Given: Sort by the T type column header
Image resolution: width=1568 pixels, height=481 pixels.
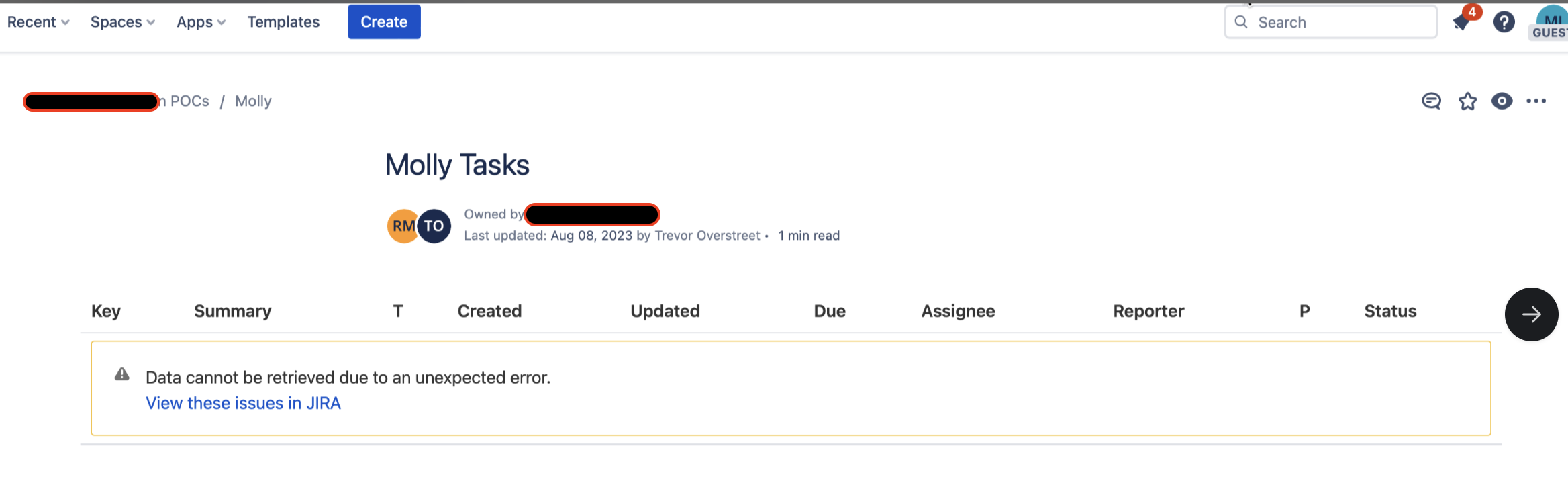Looking at the screenshot, I should pyautogui.click(x=398, y=311).
